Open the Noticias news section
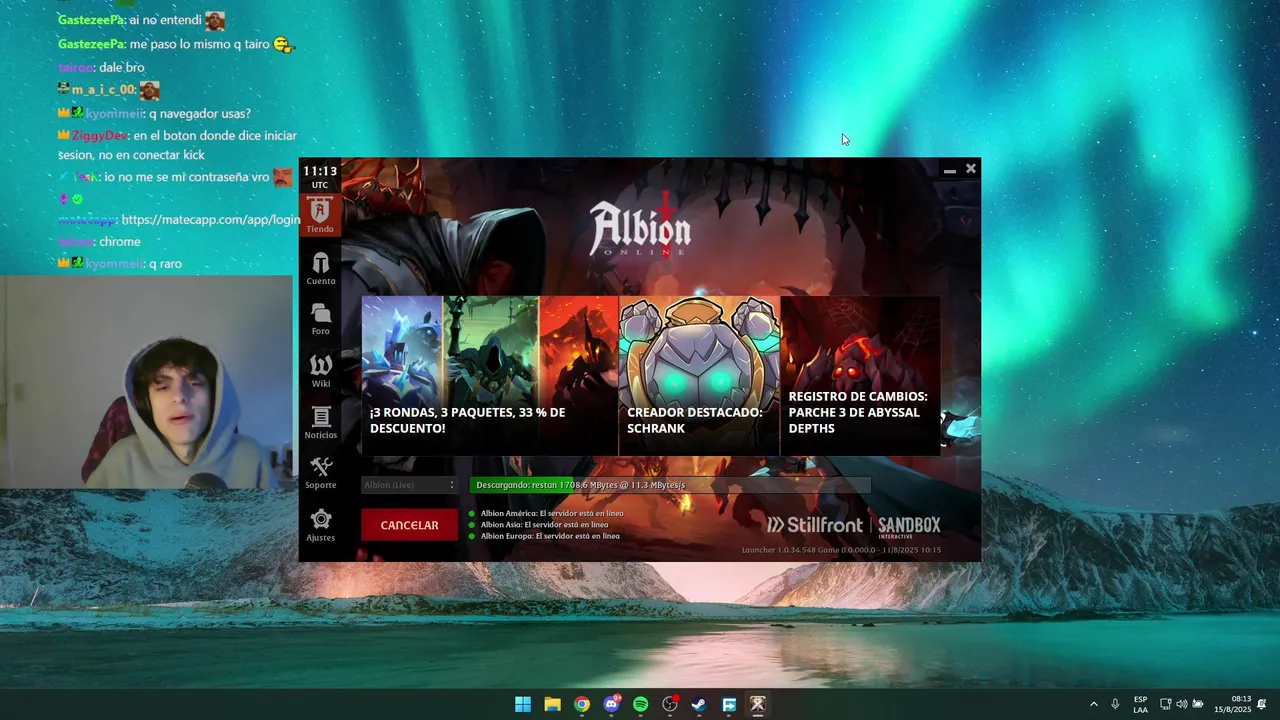 320,424
